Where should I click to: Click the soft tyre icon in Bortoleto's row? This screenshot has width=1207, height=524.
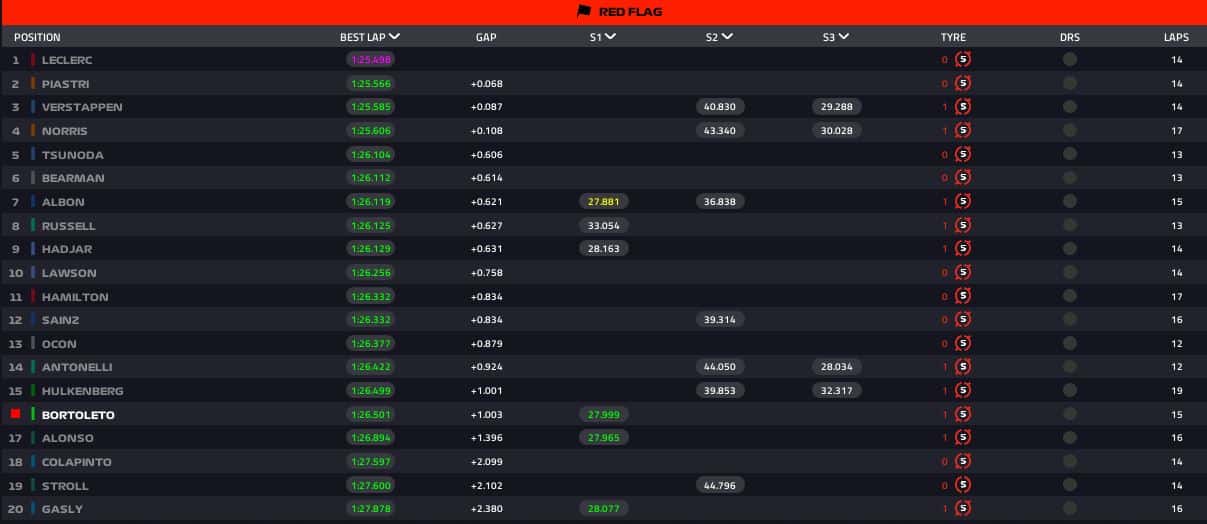pyautogui.click(x=963, y=414)
